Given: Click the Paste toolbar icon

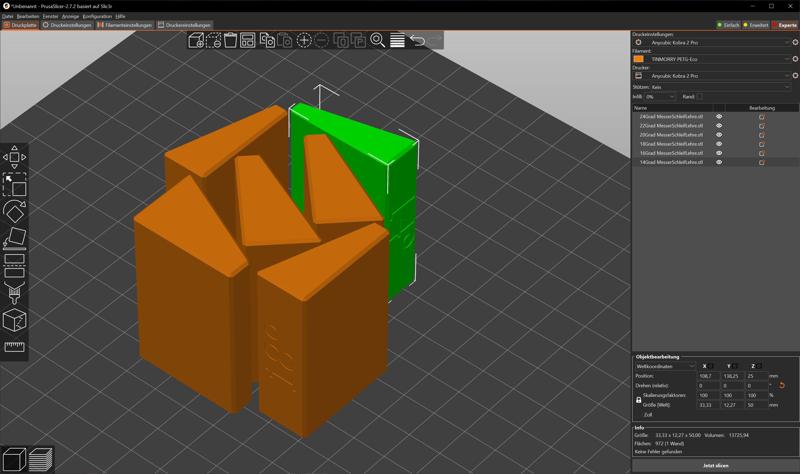Looking at the screenshot, I should (x=285, y=40).
